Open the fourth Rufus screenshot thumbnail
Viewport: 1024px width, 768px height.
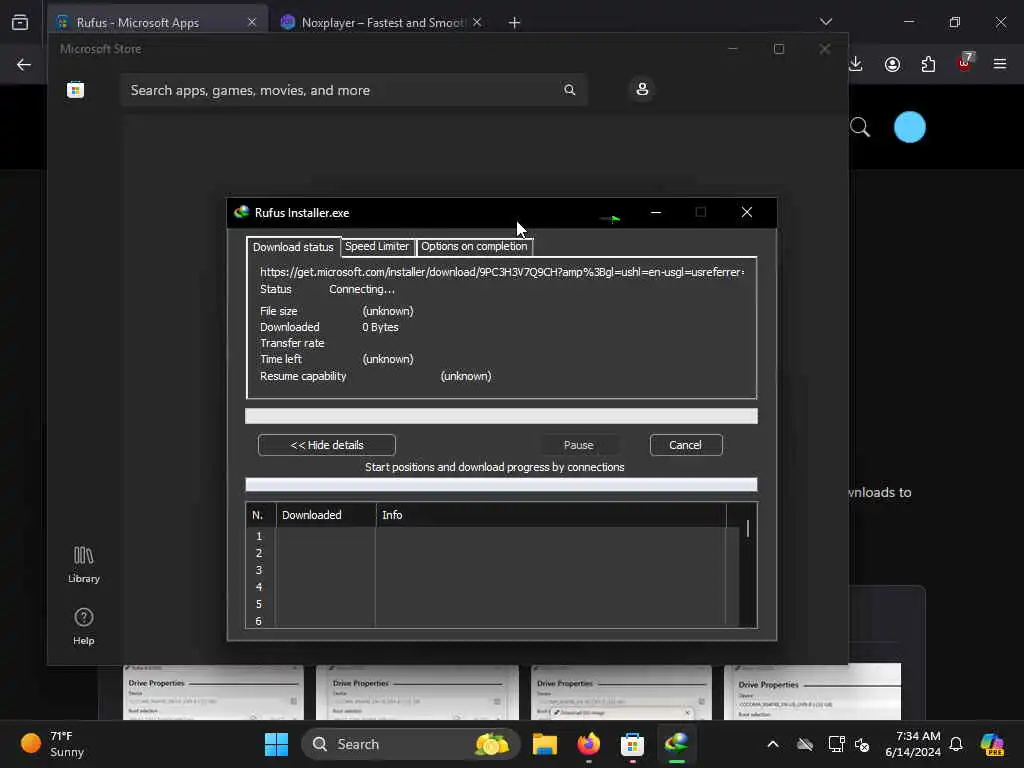click(x=812, y=692)
